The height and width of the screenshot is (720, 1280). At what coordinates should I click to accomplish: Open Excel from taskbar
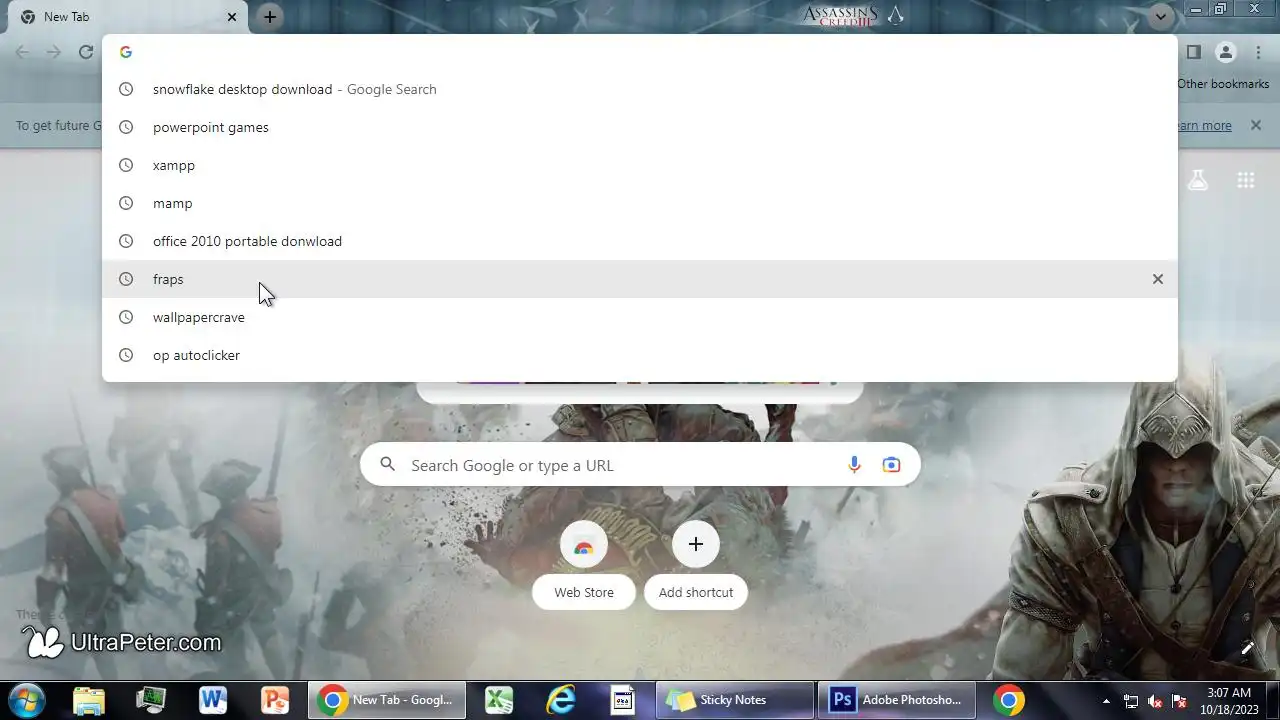(x=499, y=700)
